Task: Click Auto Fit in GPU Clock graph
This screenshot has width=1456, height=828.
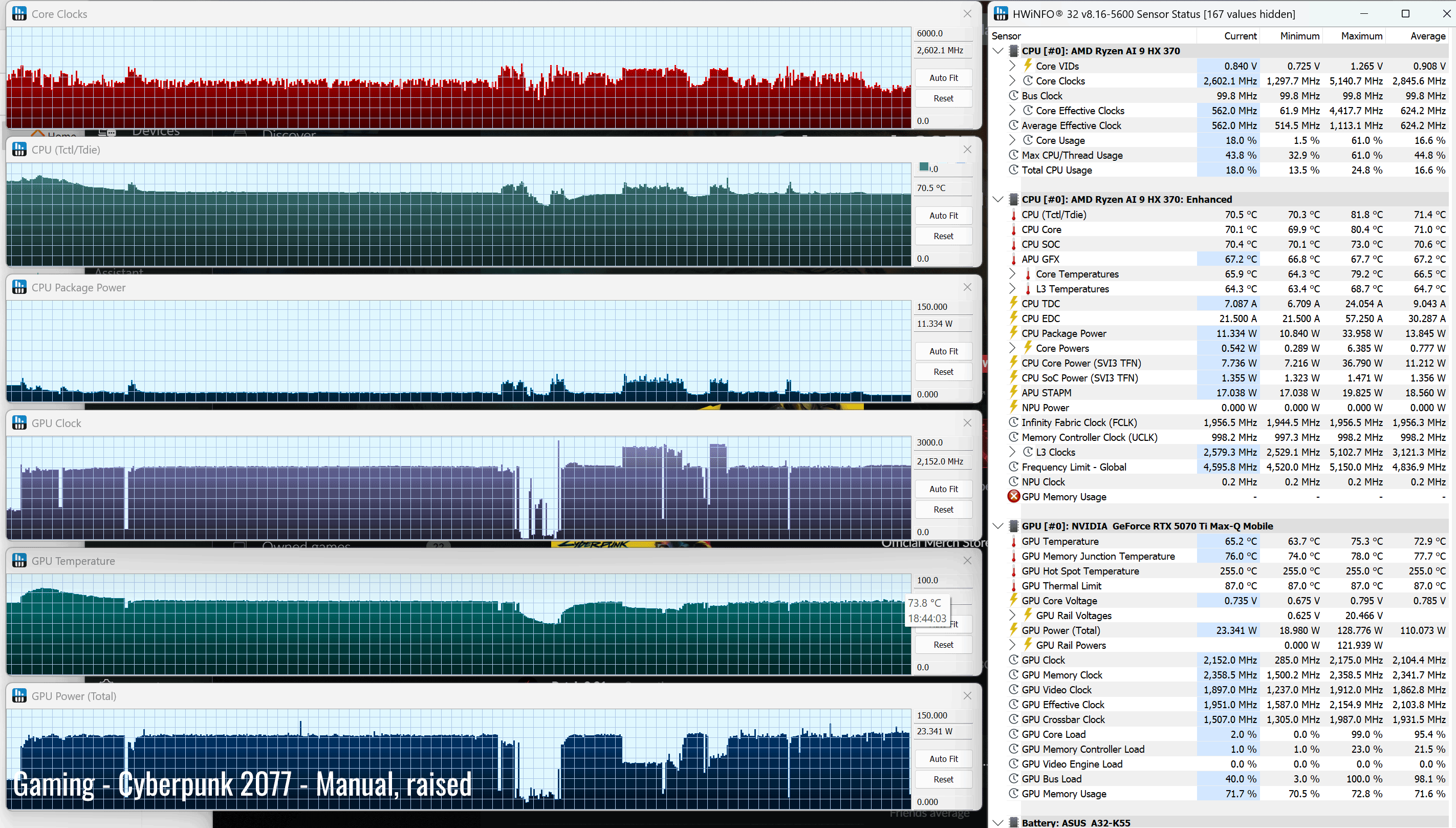Action: pos(943,489)
